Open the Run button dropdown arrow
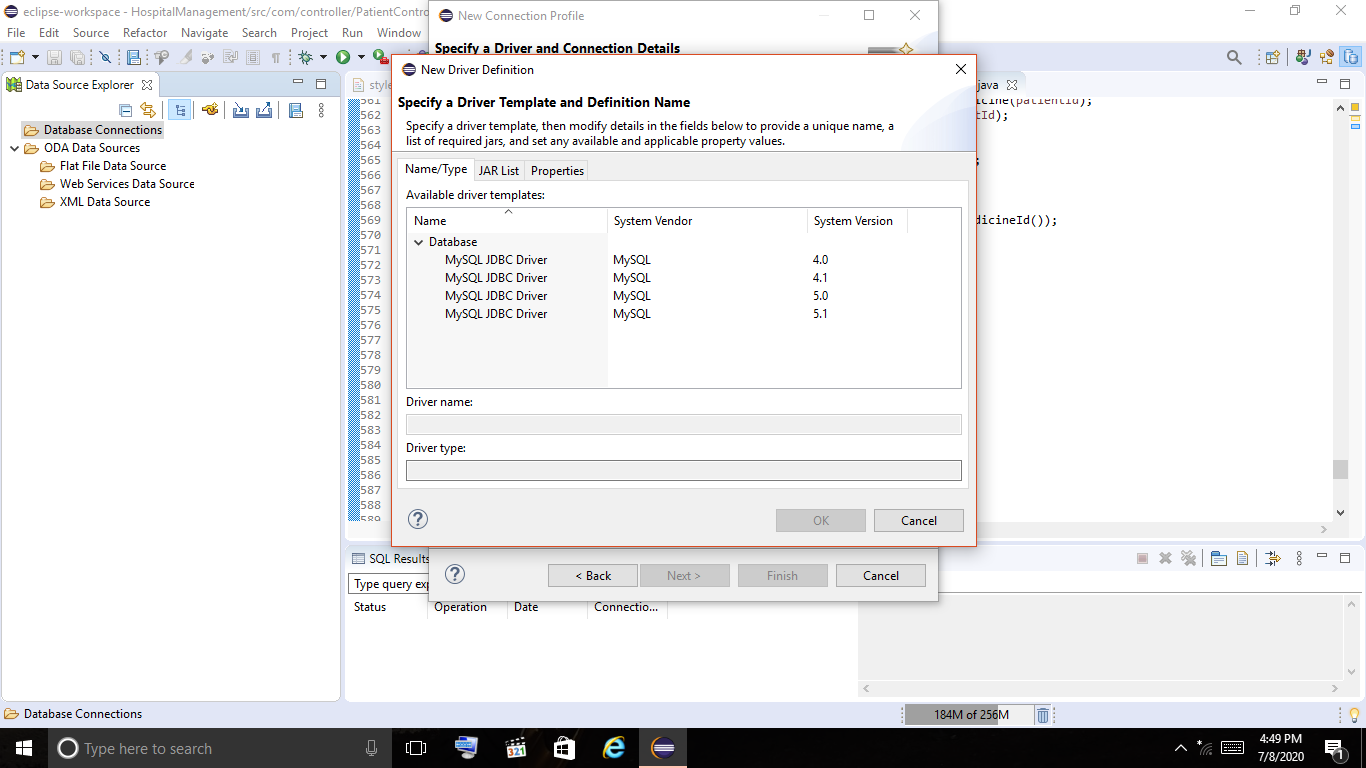Image resolution: width=1366 pixels, height=768 pixels. click(361, 58)
